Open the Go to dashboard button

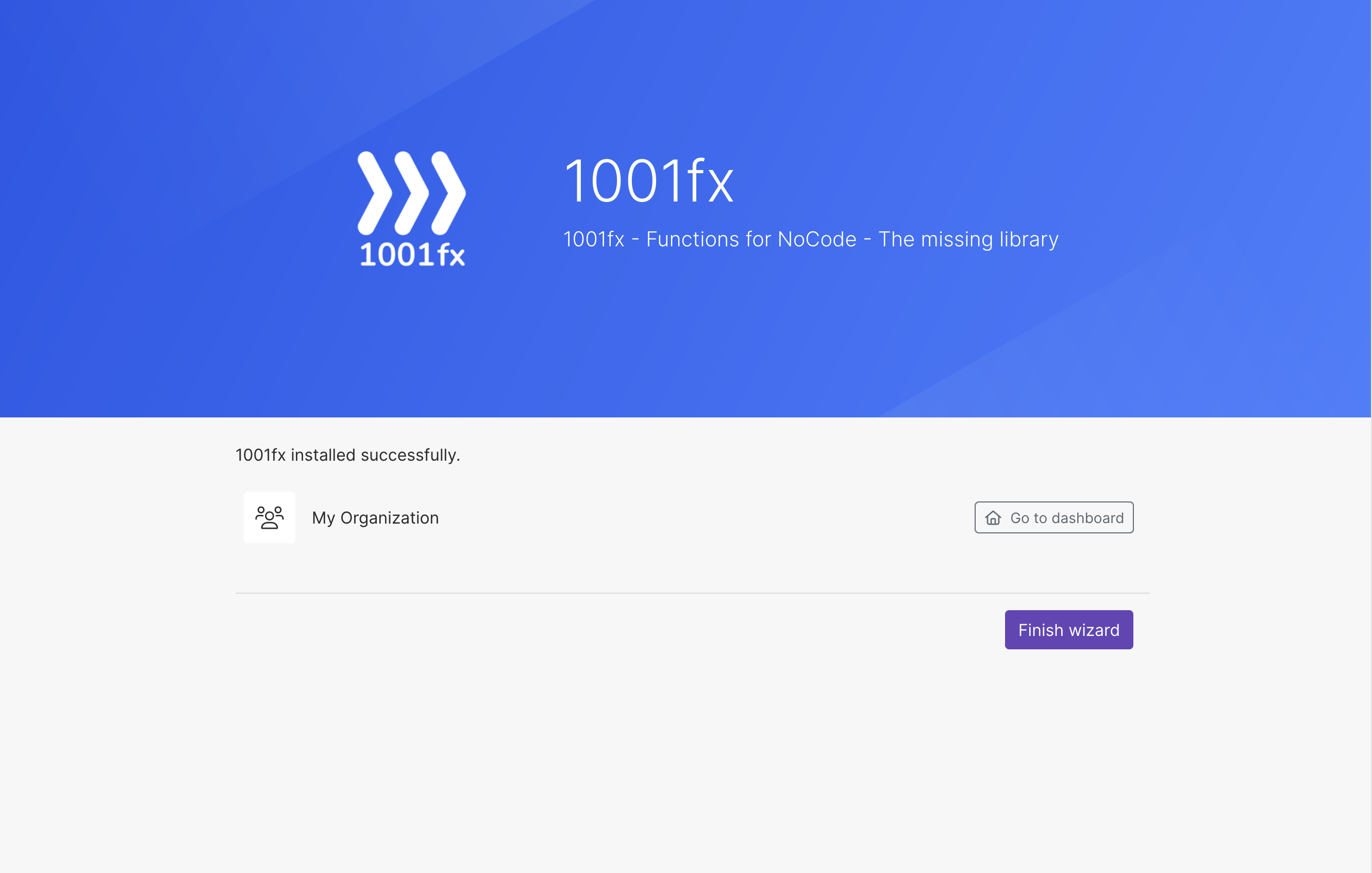pyautogui.click(x=1053, y=517)
